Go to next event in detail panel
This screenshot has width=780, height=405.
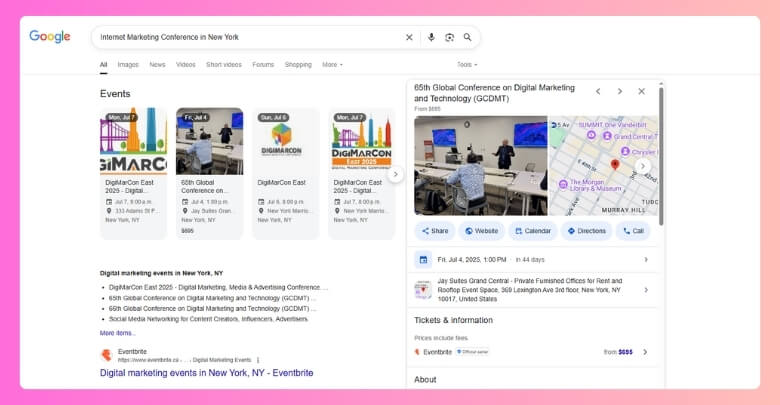click(x=620, y=92)
